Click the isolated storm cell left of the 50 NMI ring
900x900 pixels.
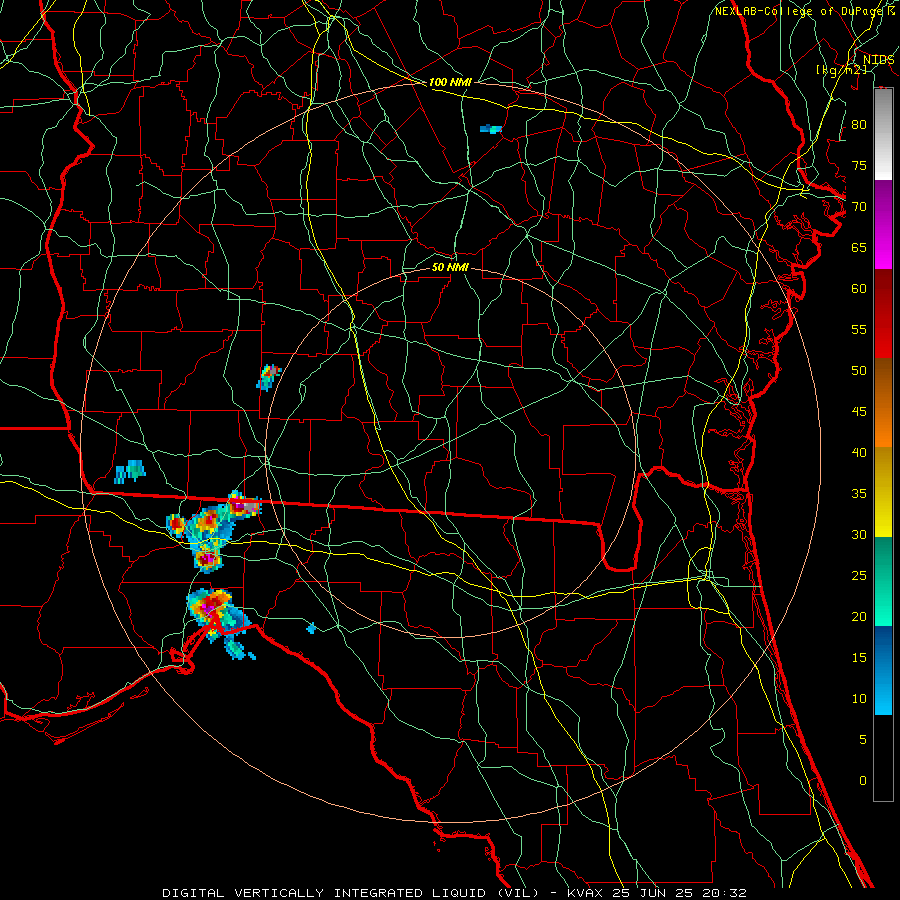click(x=268, y=377)
